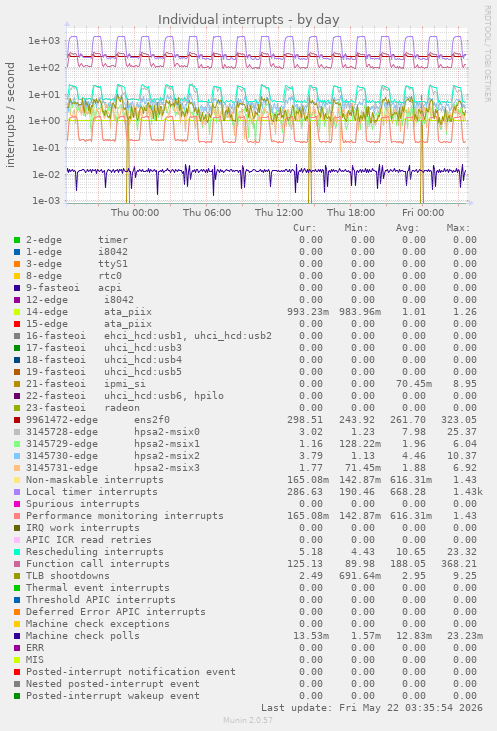Click the yellow-green 14-edge ata_piix swatch
This screenshot has width=497, height=731.
[17, 312]
